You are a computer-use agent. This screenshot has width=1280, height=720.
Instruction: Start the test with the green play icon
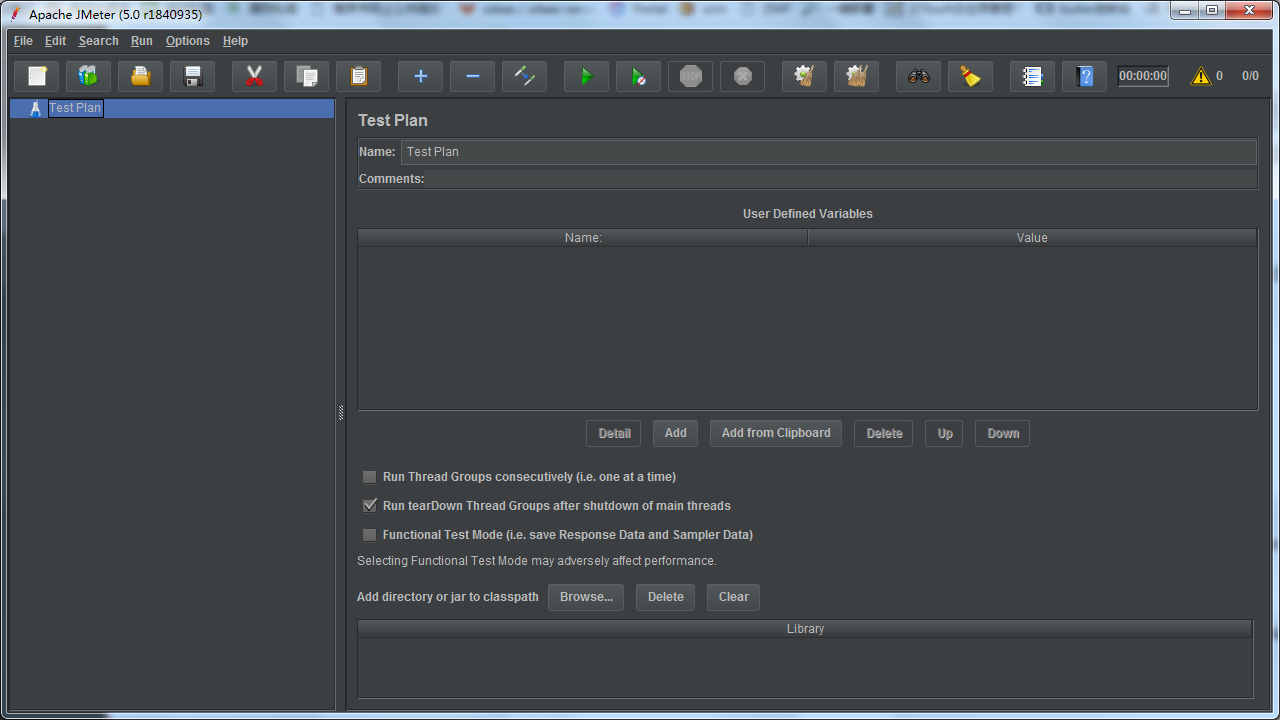click(x=587, y=76)
